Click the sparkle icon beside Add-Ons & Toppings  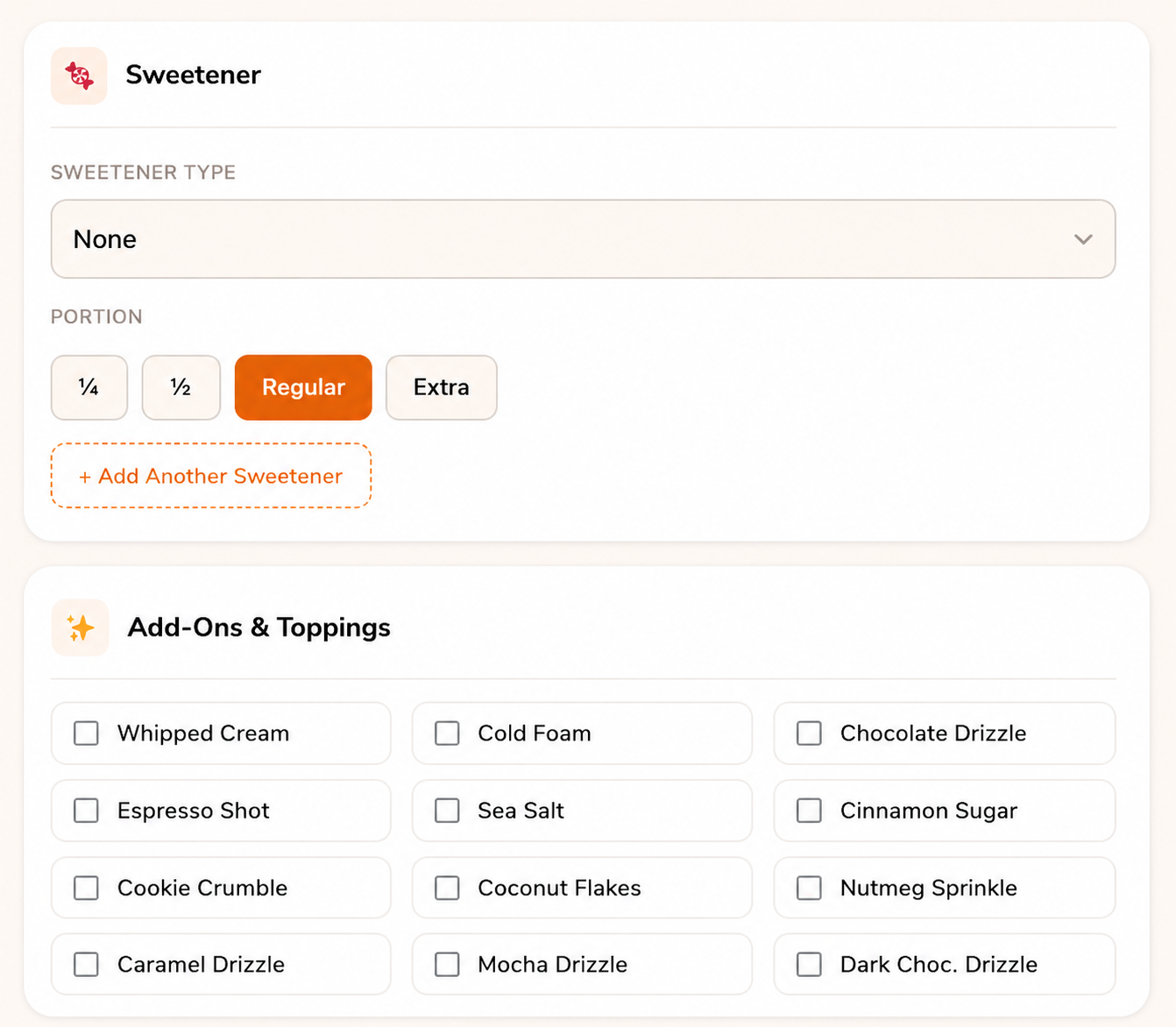[x=80, y=627]
